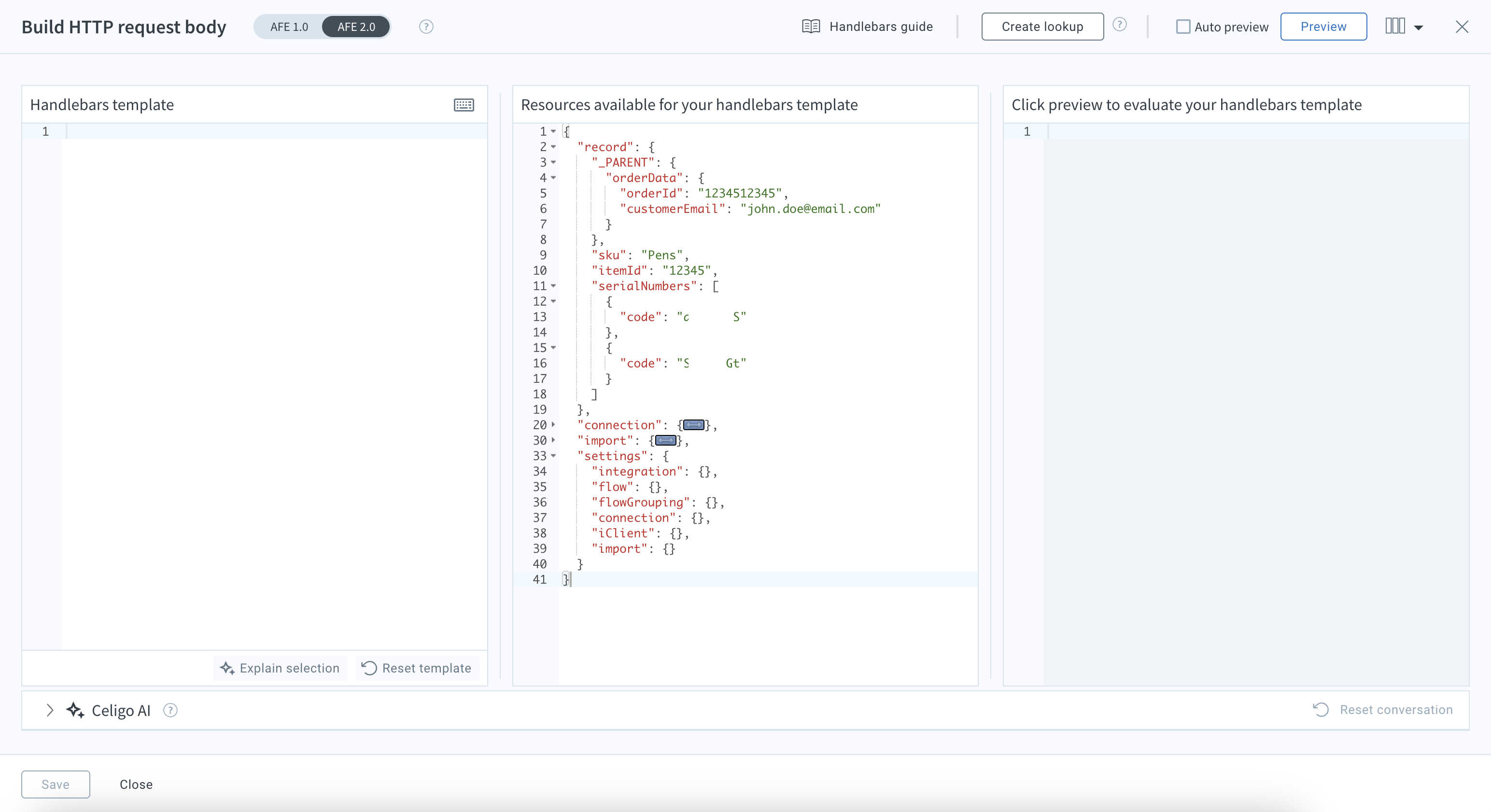
Task: Open the Handlebars guide book icon
Action: pyautogui.click(x=811, y=27)
